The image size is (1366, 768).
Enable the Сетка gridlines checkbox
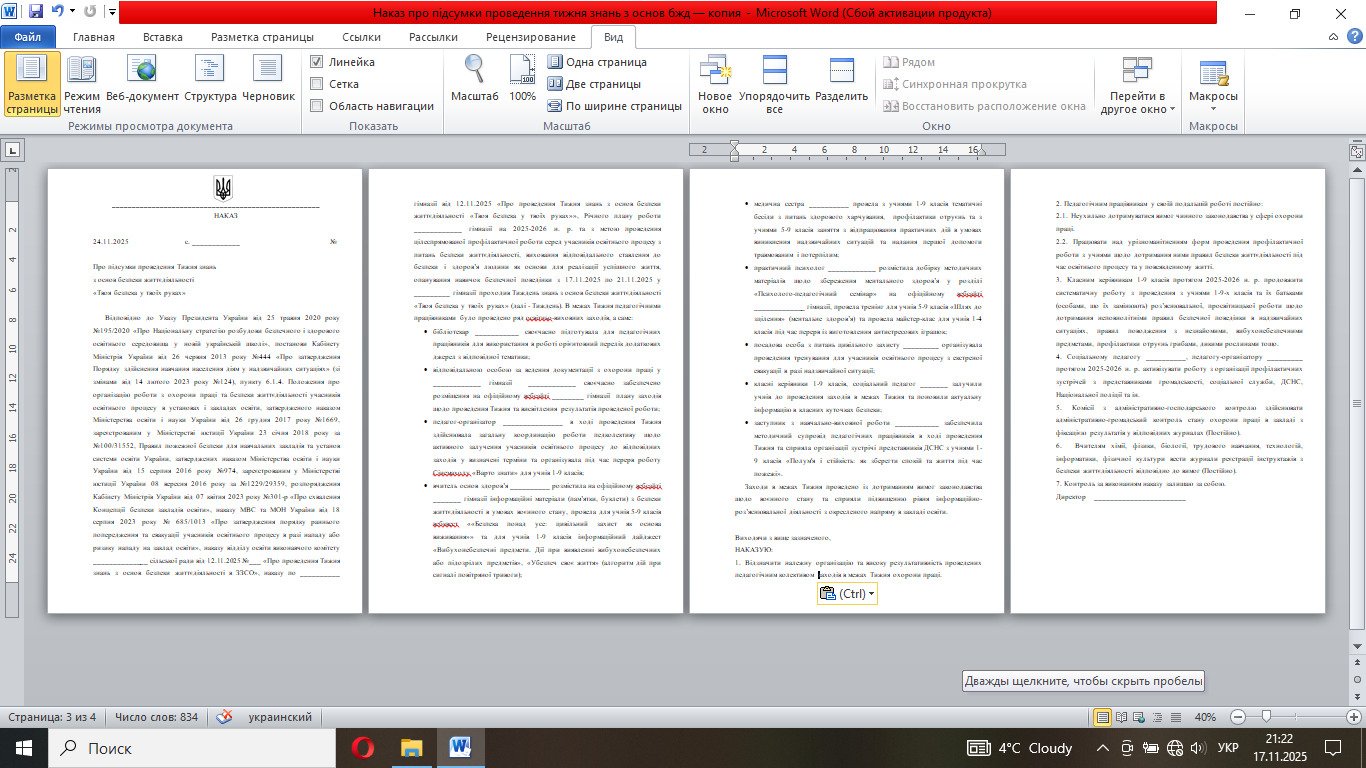coord(317,84)
